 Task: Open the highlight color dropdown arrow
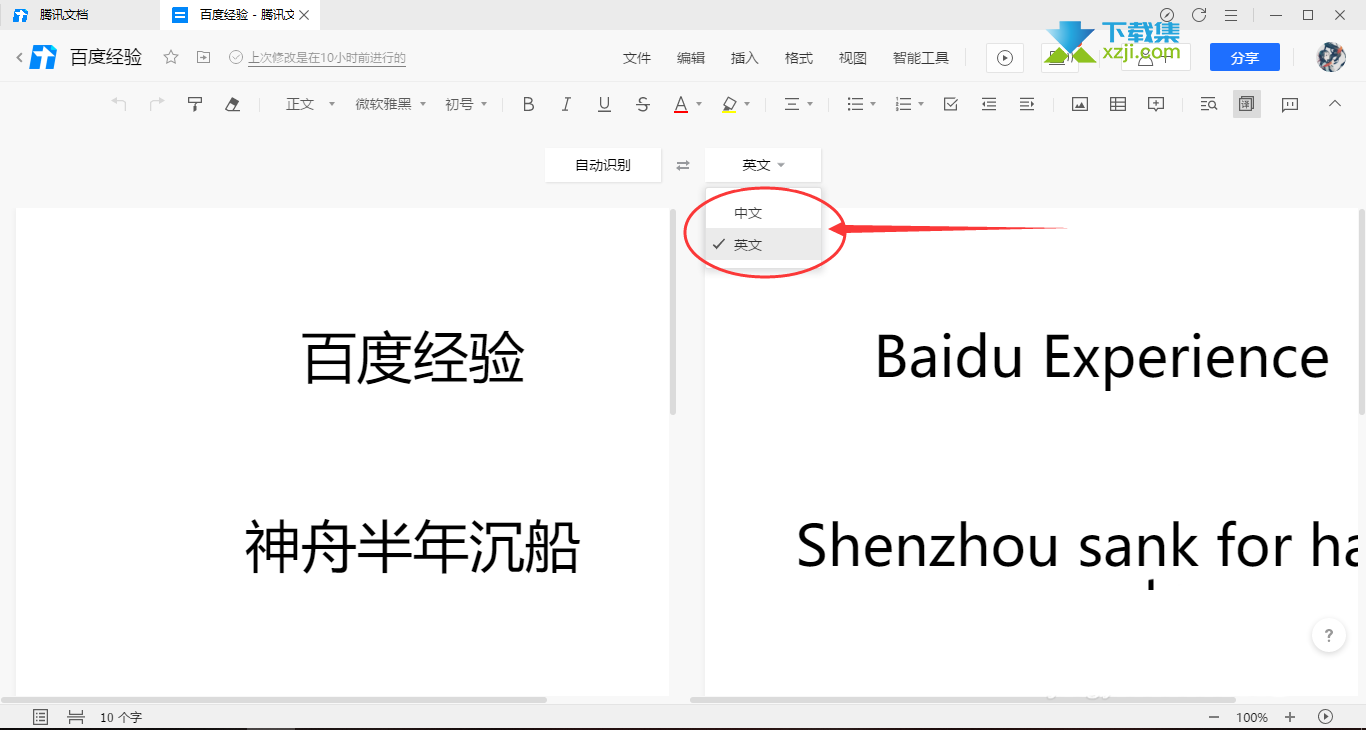[x=747, y=104]
